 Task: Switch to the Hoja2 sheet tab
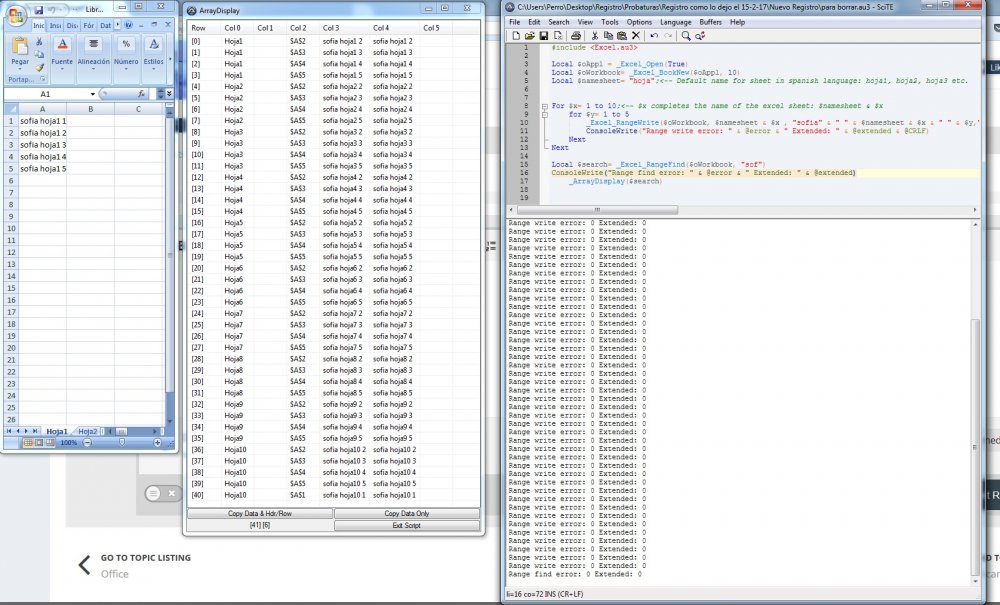tap(87, 431)
